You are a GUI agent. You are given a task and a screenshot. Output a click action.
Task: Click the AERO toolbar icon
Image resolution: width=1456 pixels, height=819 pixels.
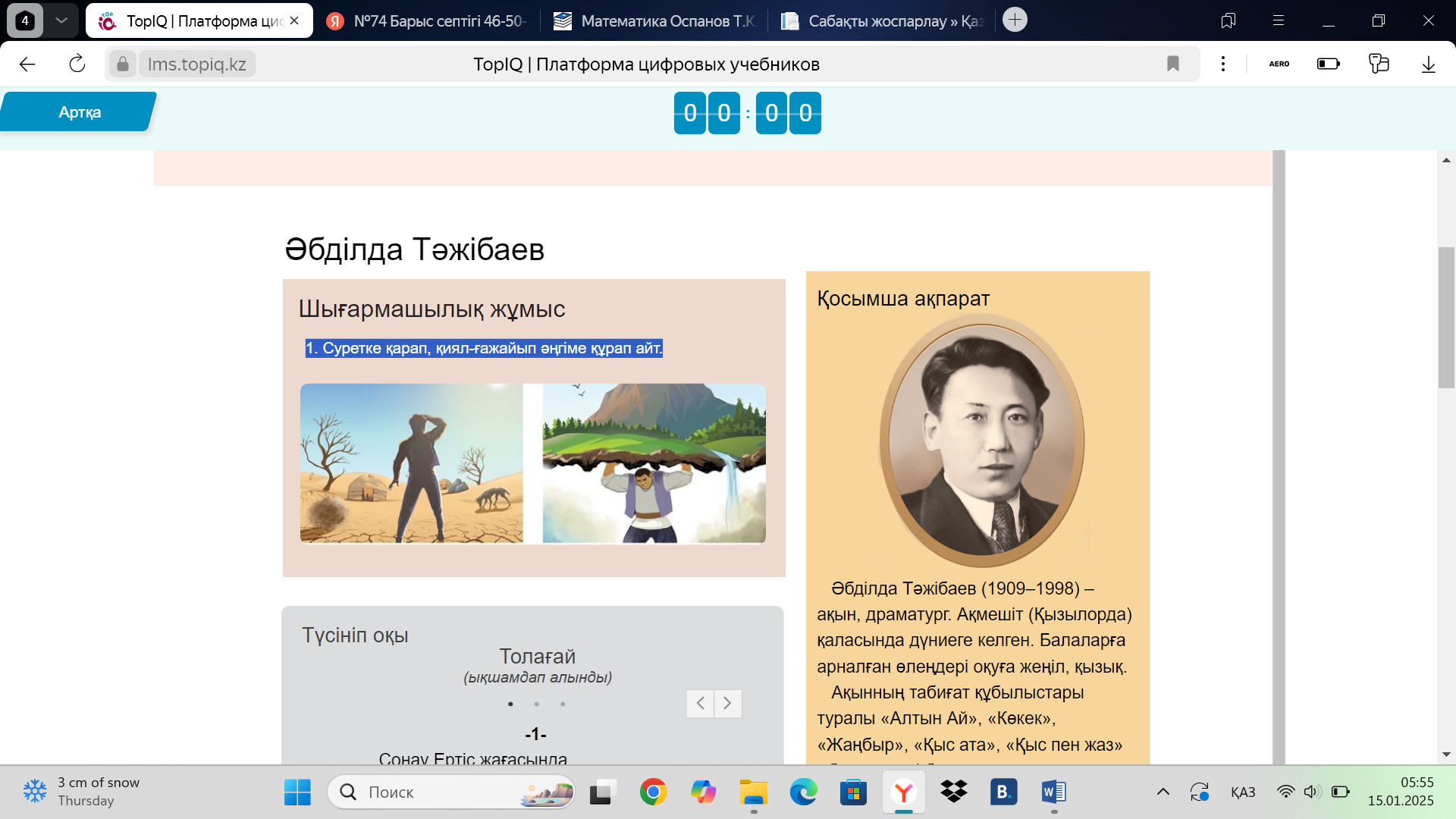point(1279,64)
